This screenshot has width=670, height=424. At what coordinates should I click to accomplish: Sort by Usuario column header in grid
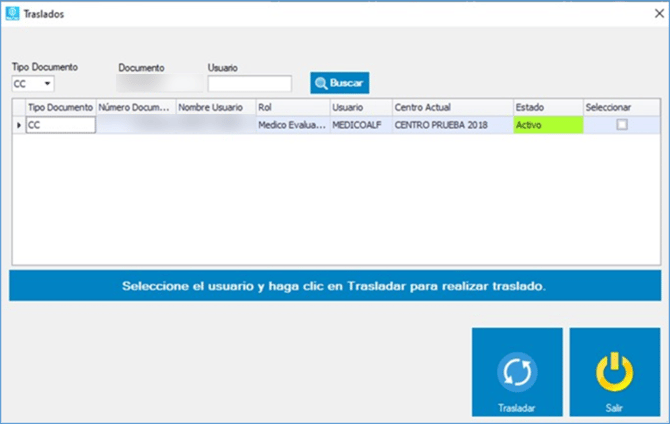pyautogui.click(x=361, y=107)
